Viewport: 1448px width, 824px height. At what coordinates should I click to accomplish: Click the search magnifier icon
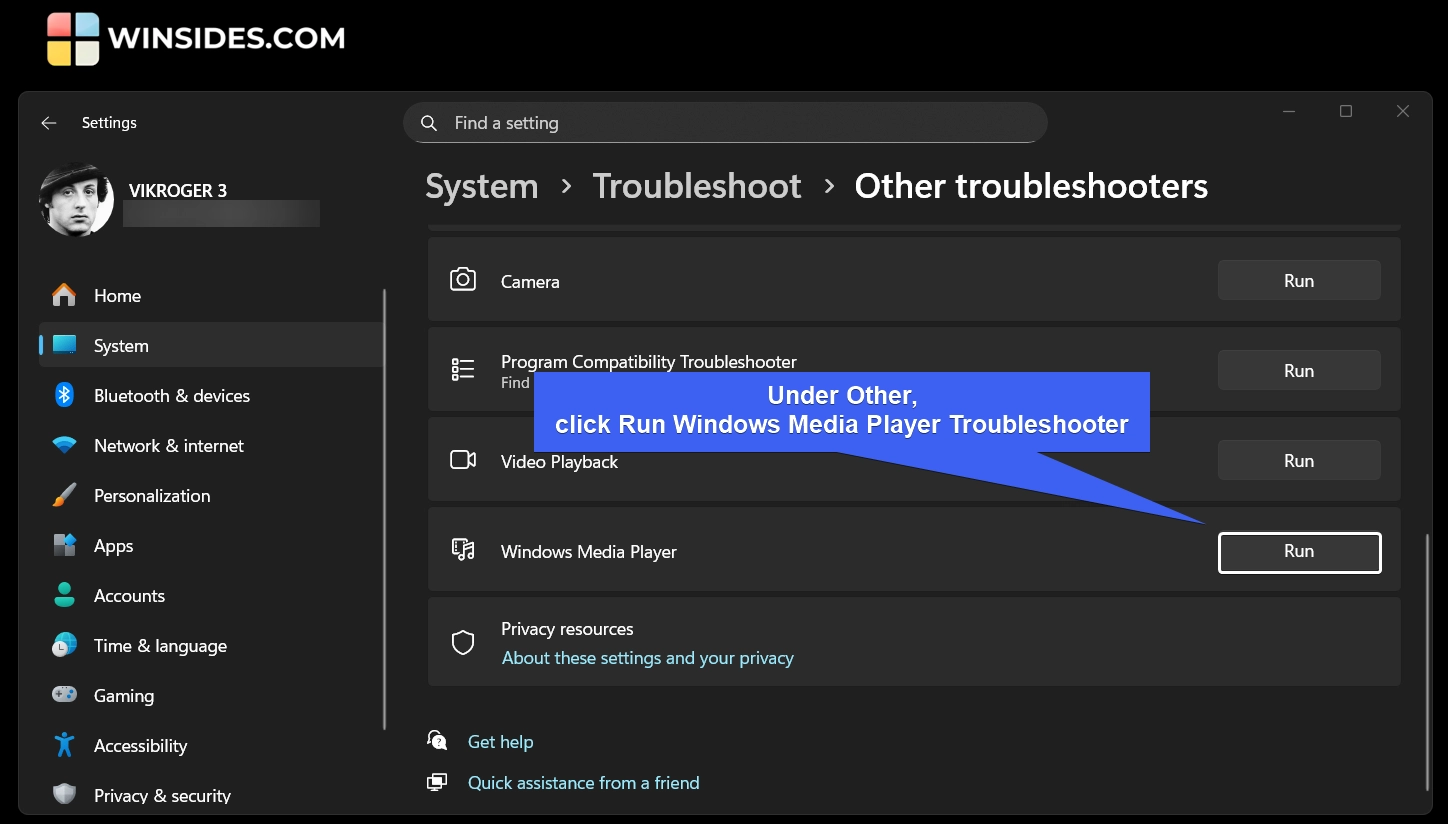tap(429, 123)
